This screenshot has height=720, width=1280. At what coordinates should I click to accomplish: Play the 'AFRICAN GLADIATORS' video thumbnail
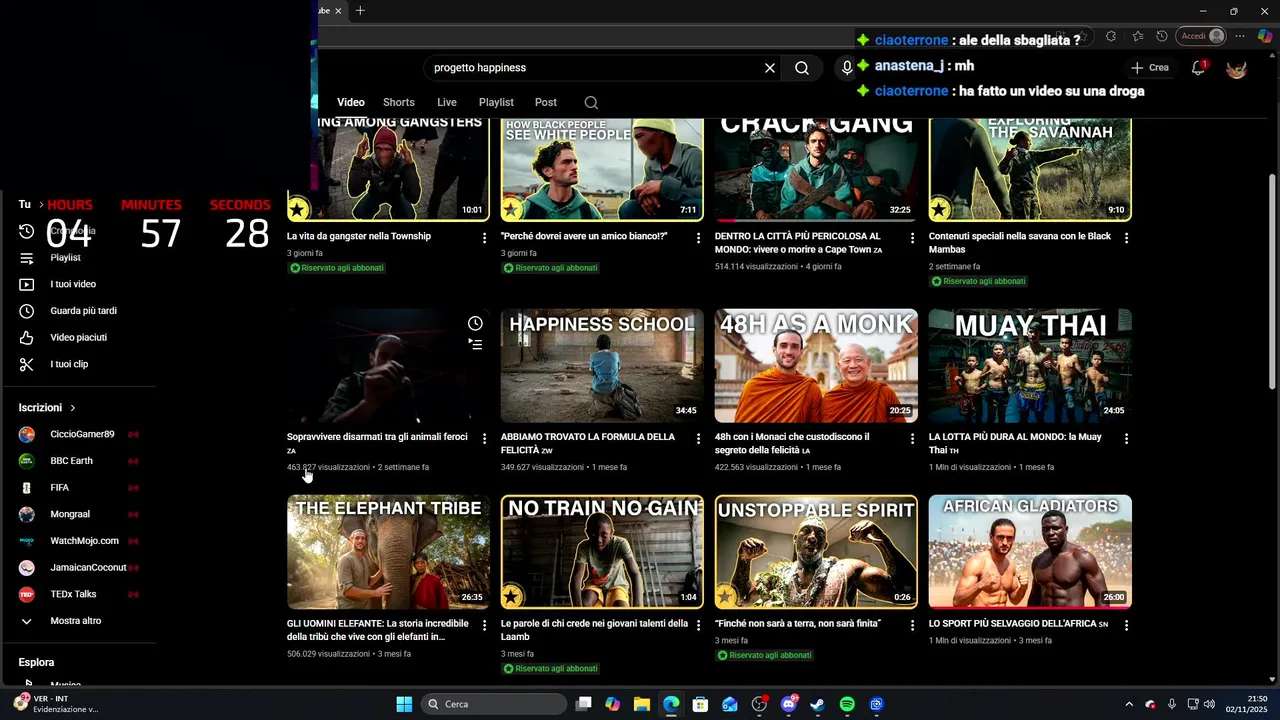click(1030, 552)
